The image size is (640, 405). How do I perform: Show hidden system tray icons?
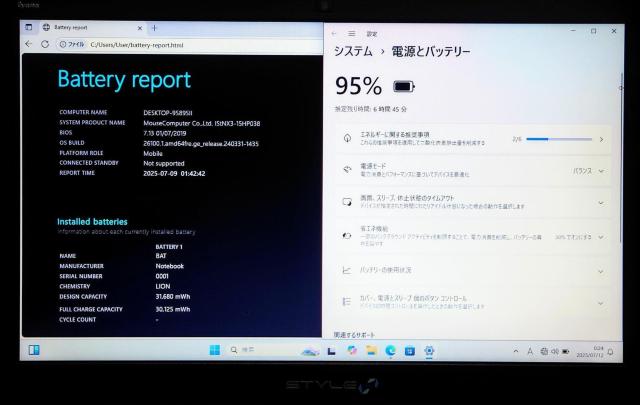click(x=516, y=351)
